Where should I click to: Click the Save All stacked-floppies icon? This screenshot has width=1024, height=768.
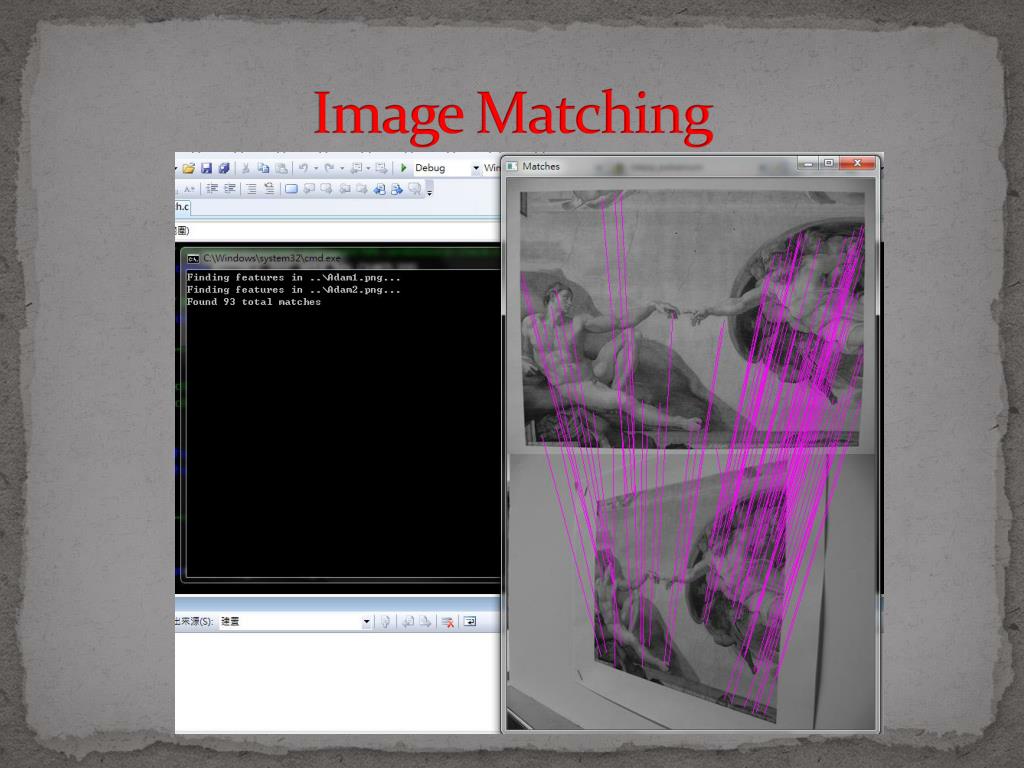click(223, 168)
